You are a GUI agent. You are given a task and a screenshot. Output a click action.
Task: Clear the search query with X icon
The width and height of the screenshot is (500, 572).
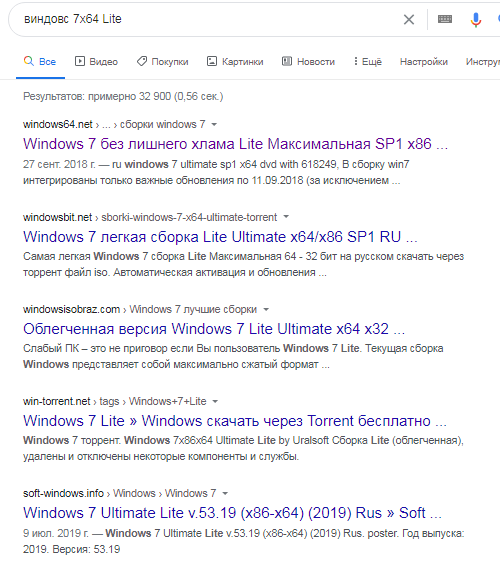[x=409, y=19]
